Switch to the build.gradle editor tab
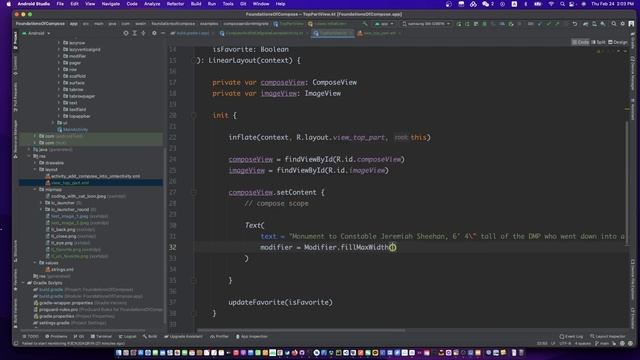Screen dimensions: 640x360 pos(192,33)
